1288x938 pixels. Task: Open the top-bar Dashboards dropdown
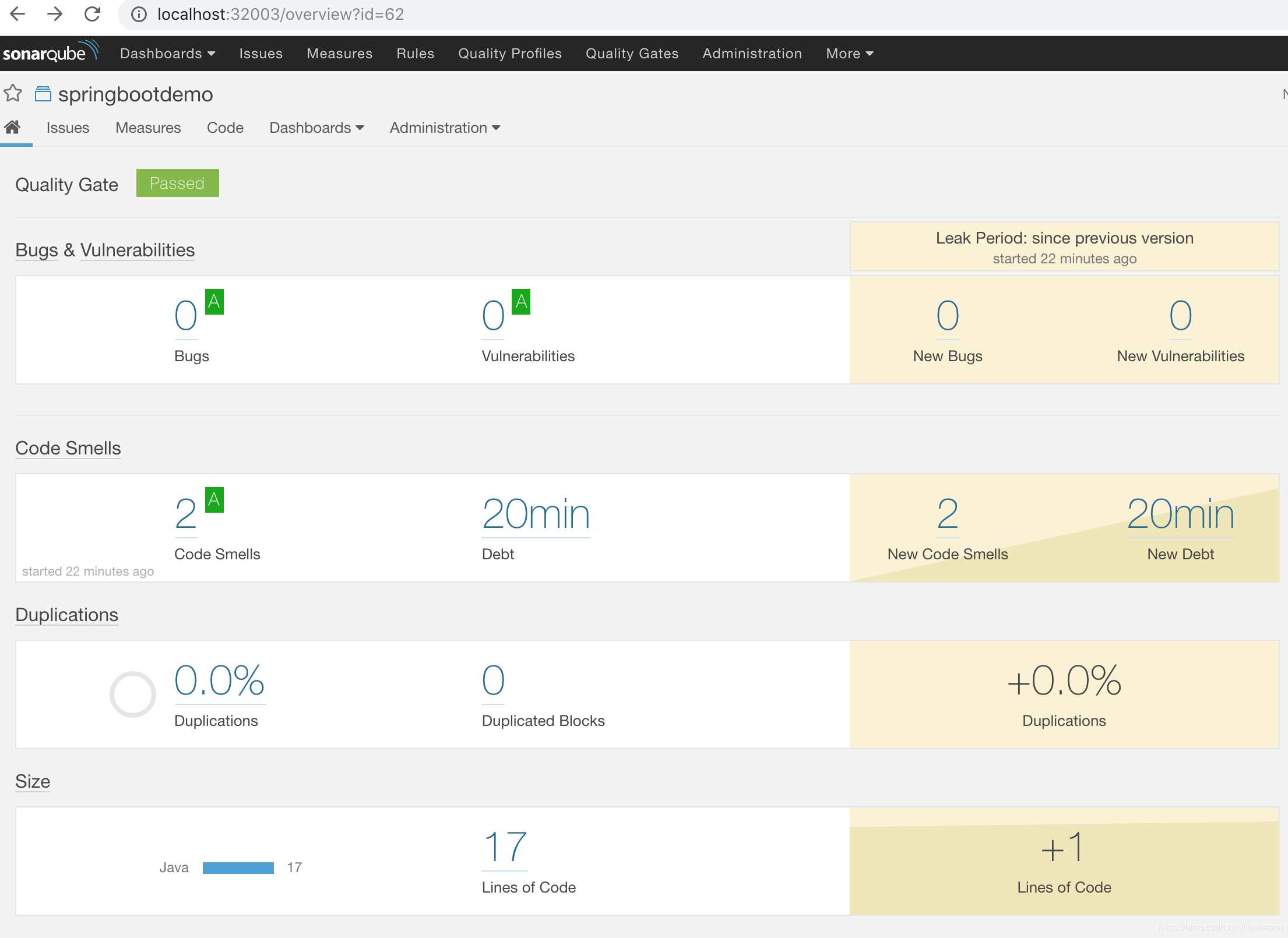click(x=167, y=54)
